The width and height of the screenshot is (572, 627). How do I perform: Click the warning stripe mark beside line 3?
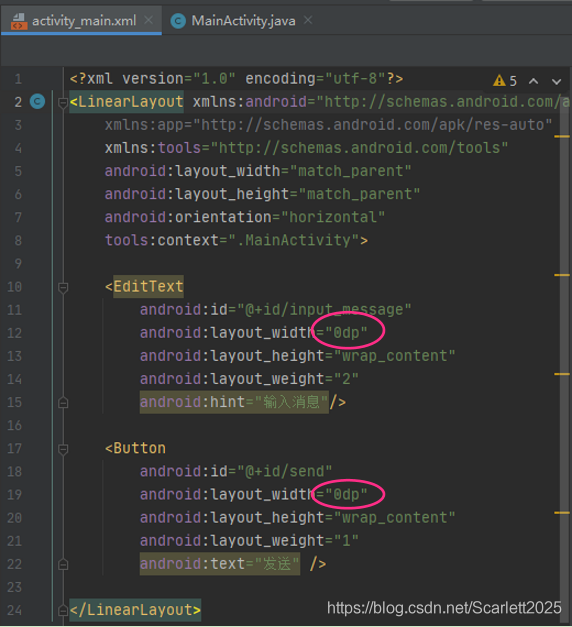562,136
